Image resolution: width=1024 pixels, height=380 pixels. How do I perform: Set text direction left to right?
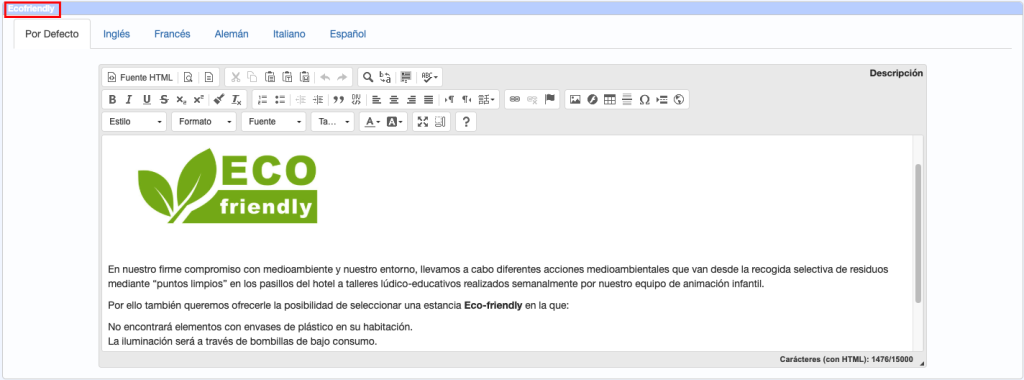tap(449, 99)
